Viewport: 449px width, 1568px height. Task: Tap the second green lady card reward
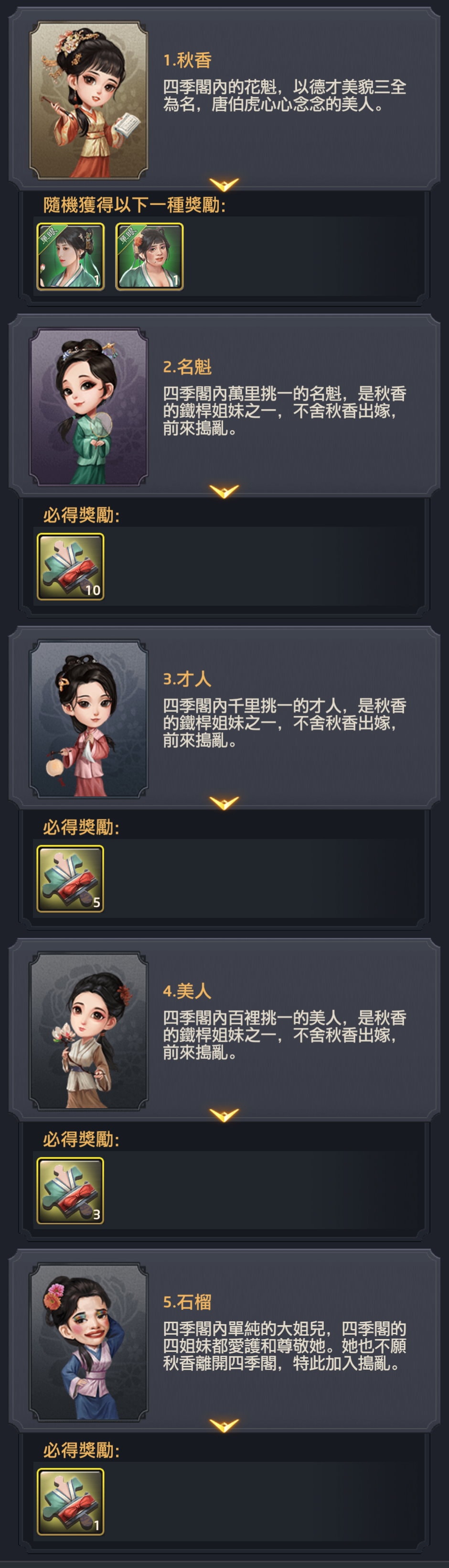coord(149,256)
